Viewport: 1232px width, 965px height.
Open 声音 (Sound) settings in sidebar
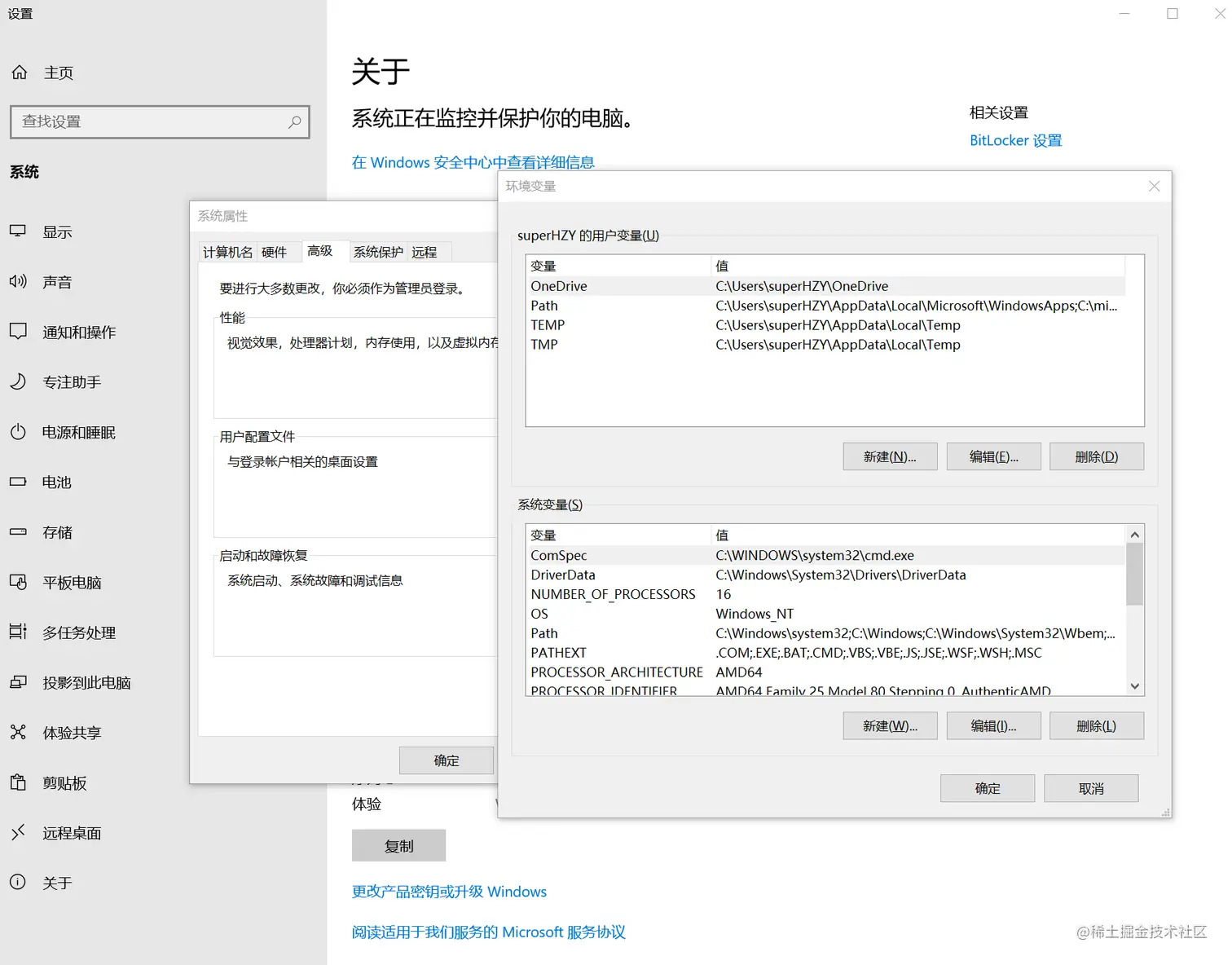57,281
